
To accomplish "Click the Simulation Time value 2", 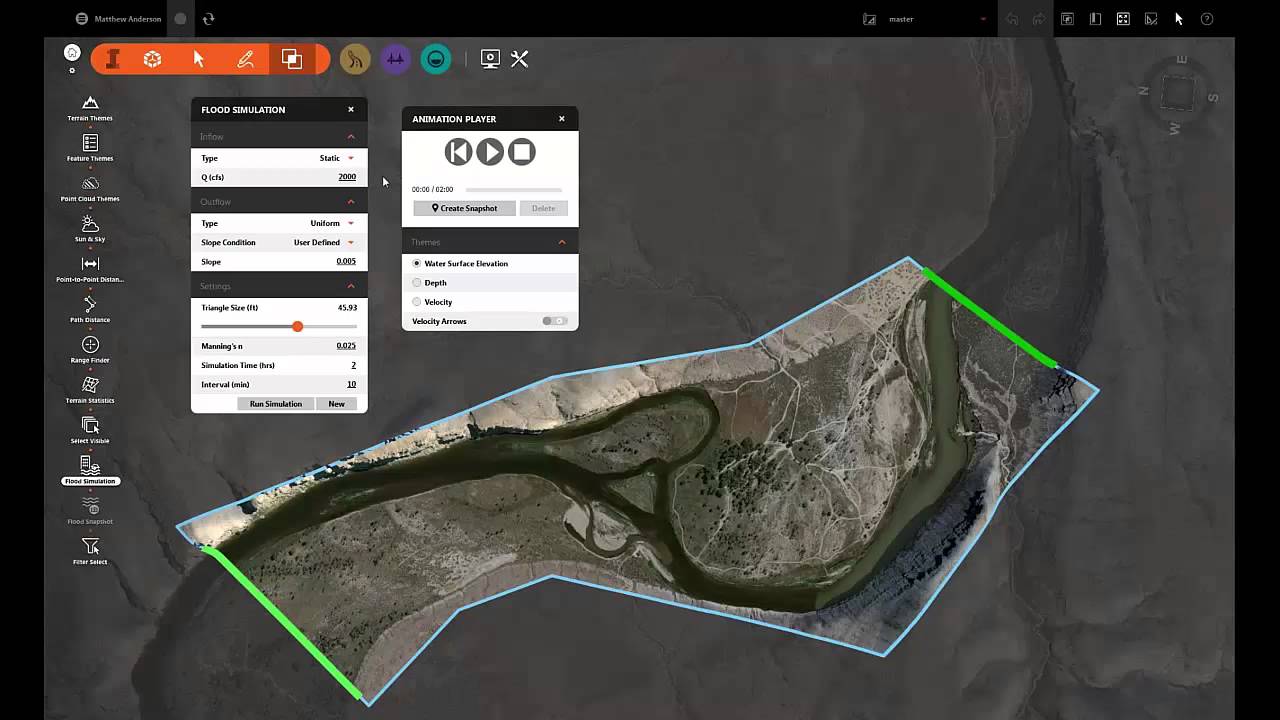I will [353, 365].
